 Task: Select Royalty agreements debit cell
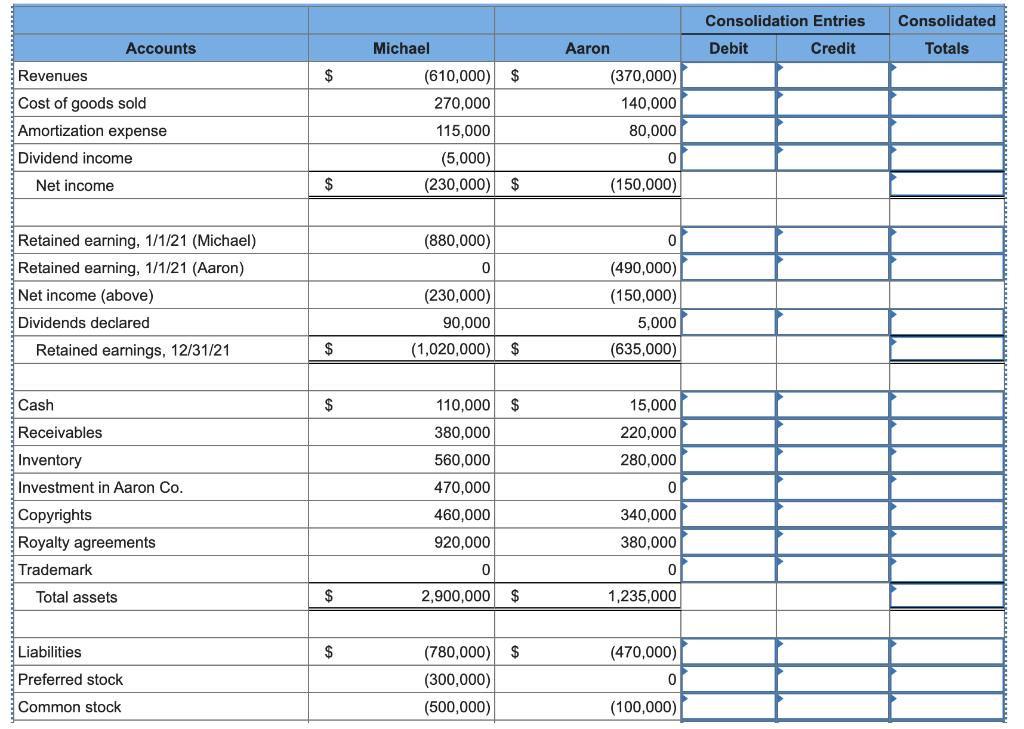click(728, 542)
